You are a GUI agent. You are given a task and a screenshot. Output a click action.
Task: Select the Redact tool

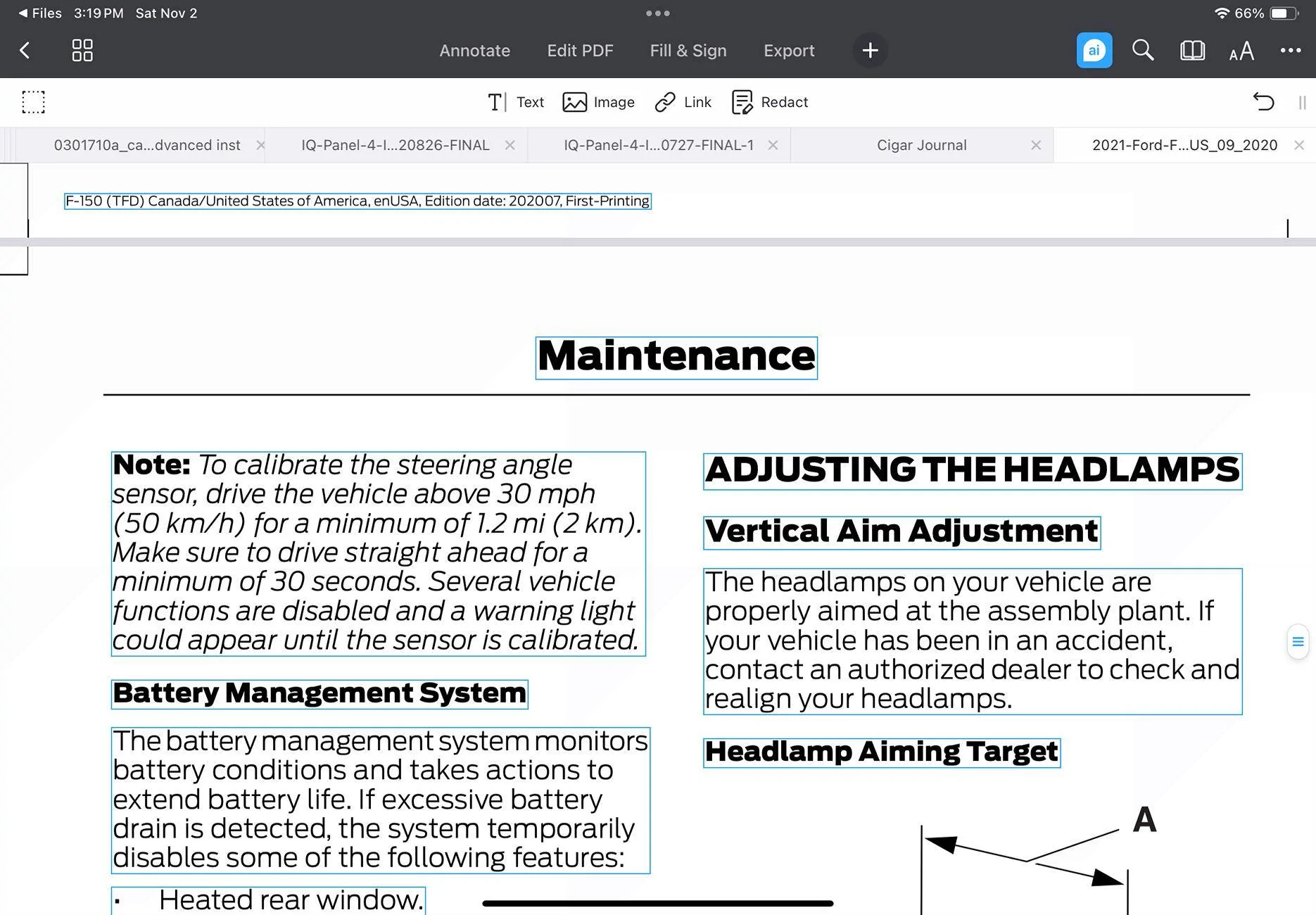pyautogui.click(x=770, y=102)
